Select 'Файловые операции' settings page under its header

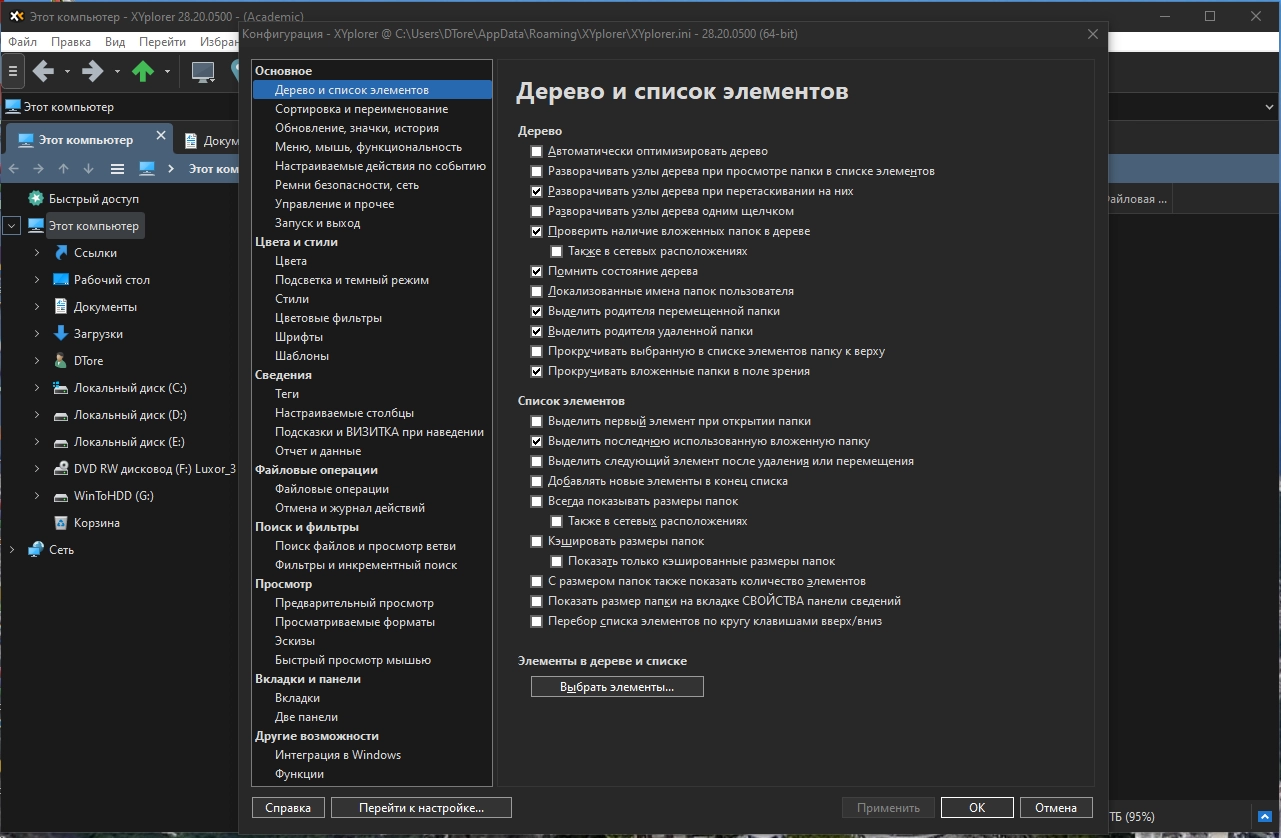pos(332,489)
